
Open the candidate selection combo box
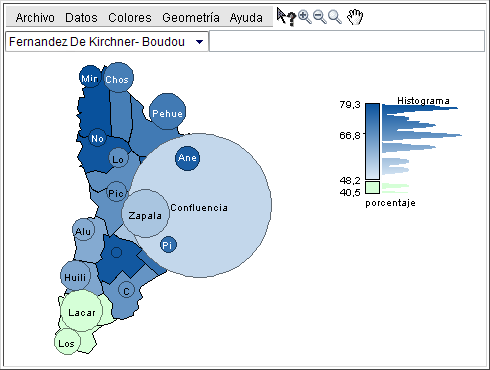pos(107,42)
